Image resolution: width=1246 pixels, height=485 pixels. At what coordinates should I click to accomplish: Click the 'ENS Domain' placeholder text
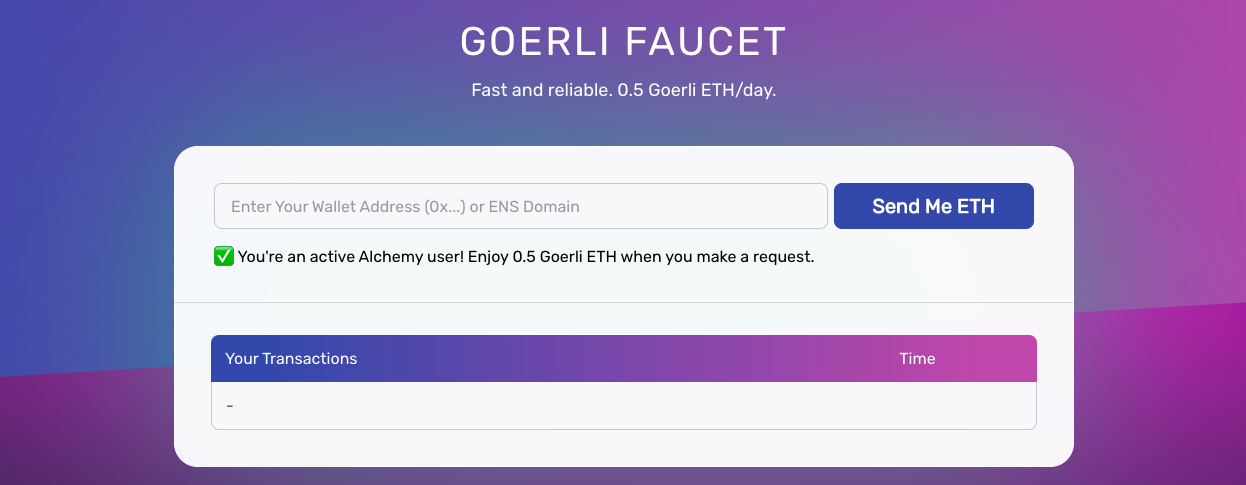[535, 207]
